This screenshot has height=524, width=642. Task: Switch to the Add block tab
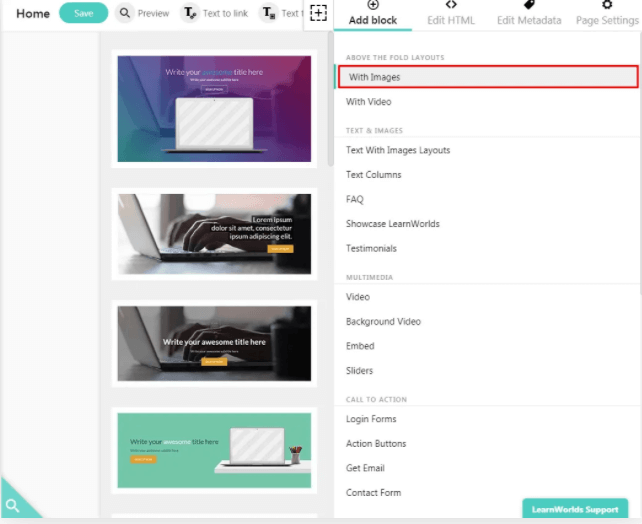[x=373, y=15]
